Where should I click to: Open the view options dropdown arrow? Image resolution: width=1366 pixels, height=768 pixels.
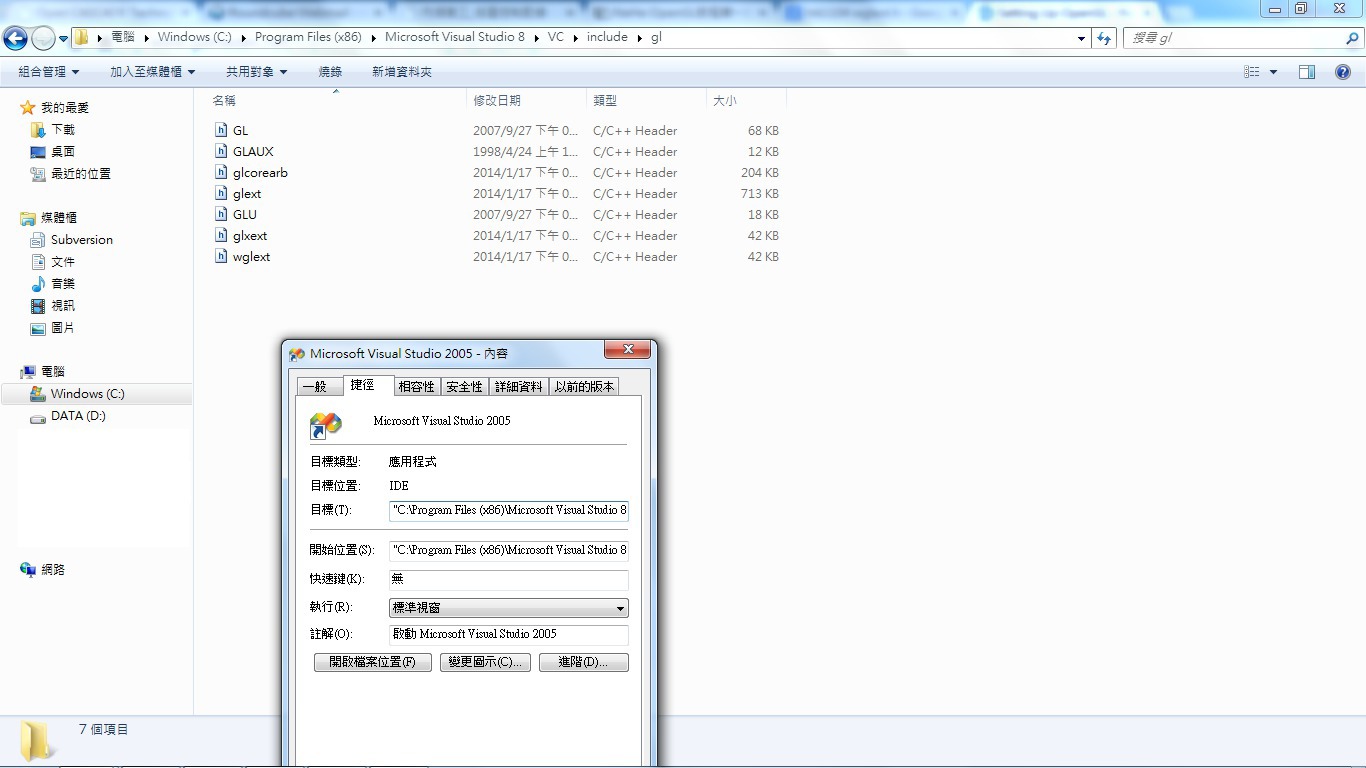point(1273,72)
